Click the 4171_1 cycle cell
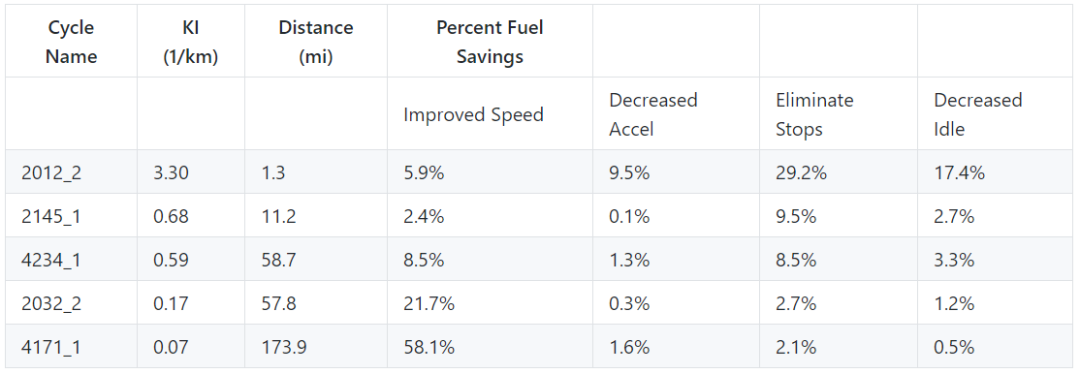This screenshot has width=1080, height=374. [x=72, y=346]
